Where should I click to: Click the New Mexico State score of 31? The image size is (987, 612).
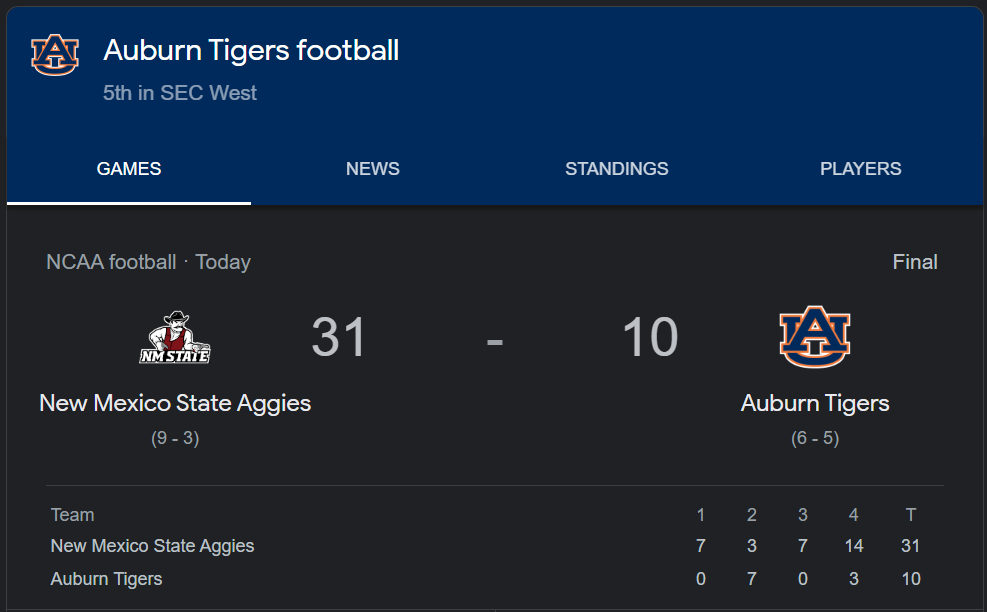[x=340, y=337]
